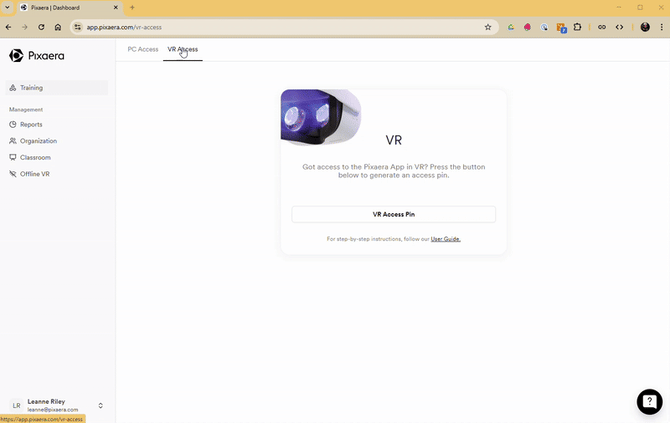670x423 pixels.
Task: Generate a VR Access Pin
Action: click(394, 214)
